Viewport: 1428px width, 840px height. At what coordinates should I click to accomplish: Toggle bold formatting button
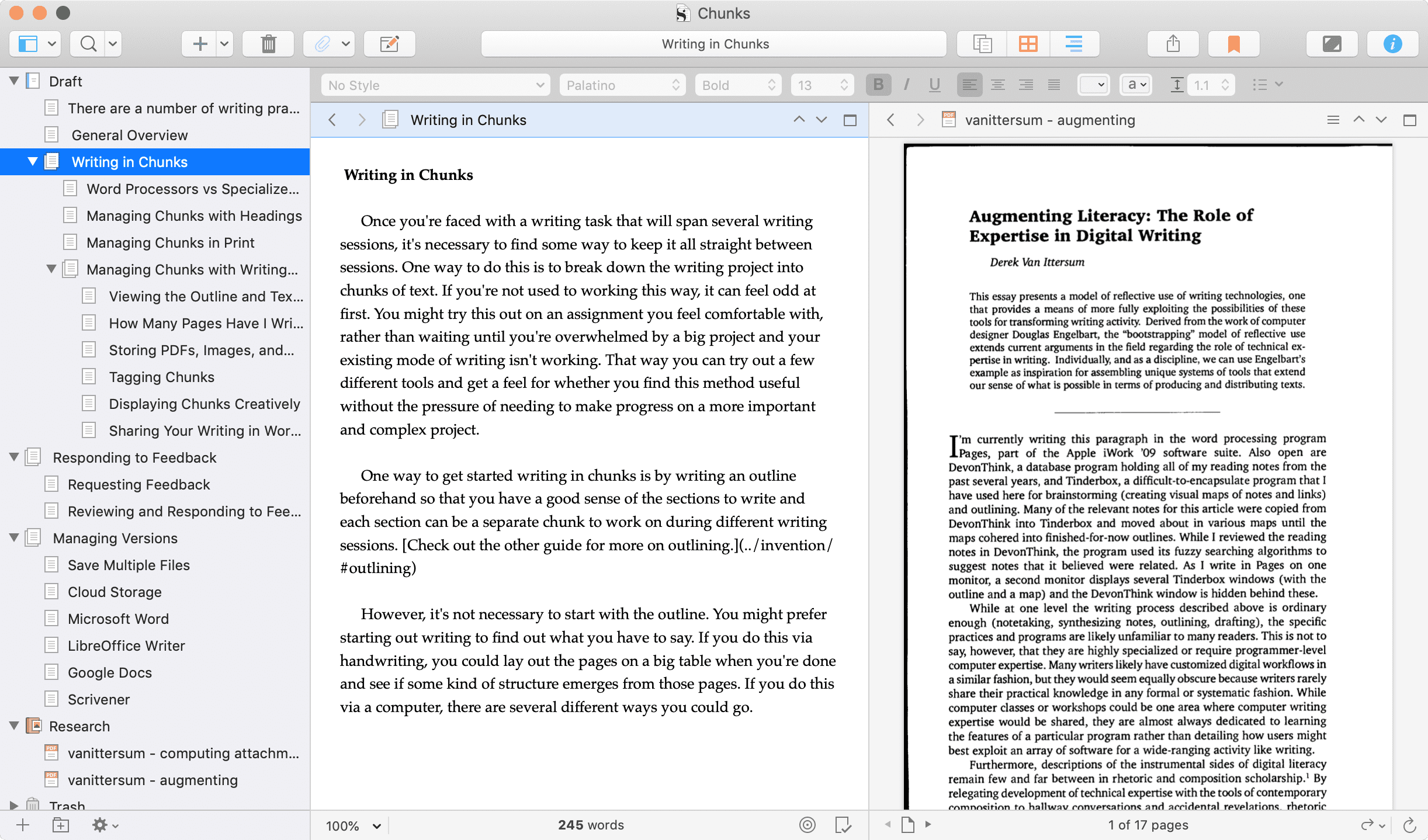click(x=878, y=85)
